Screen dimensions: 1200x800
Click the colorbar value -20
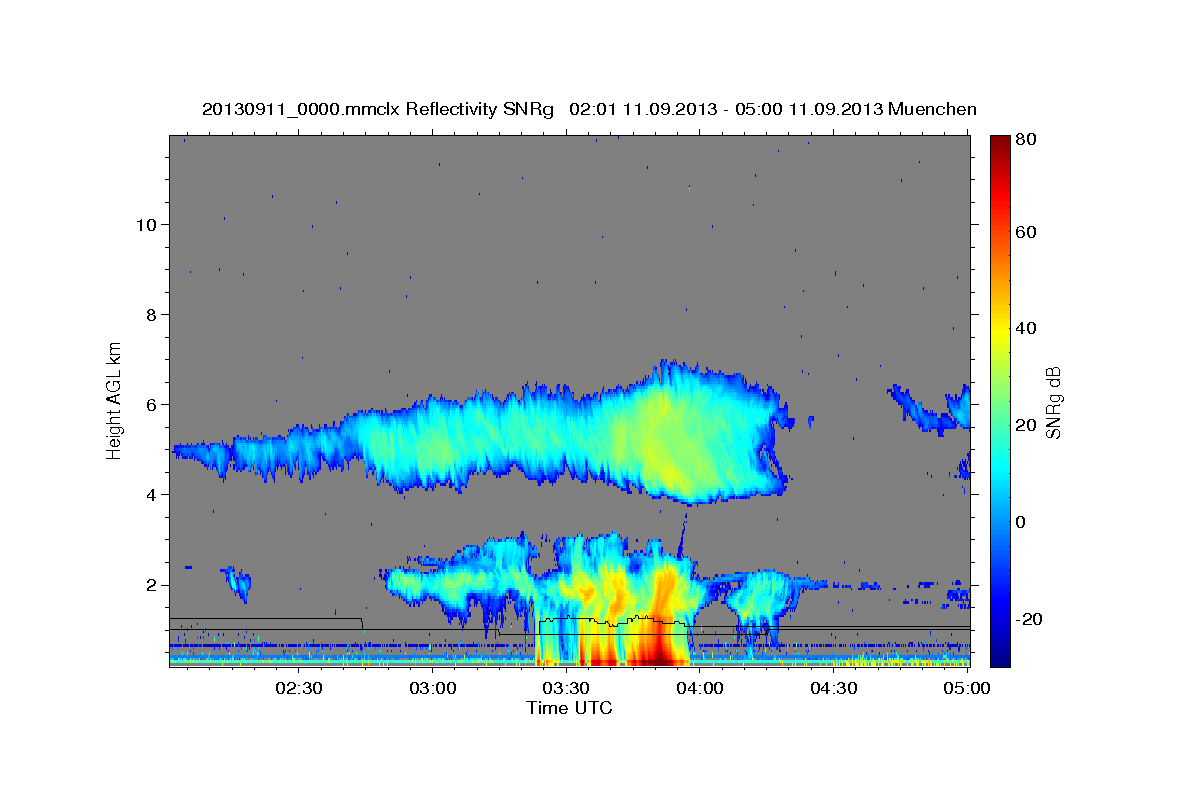click(x=1030, y=619)
